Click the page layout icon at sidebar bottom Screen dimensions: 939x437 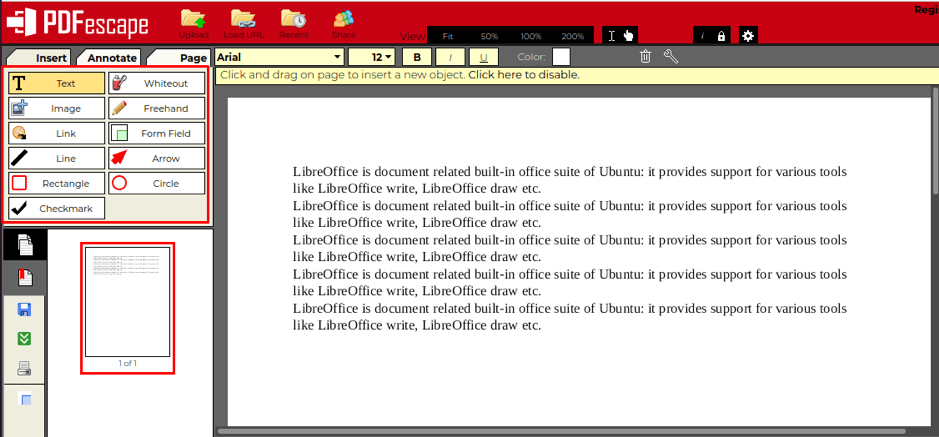[x=25, y=399]
